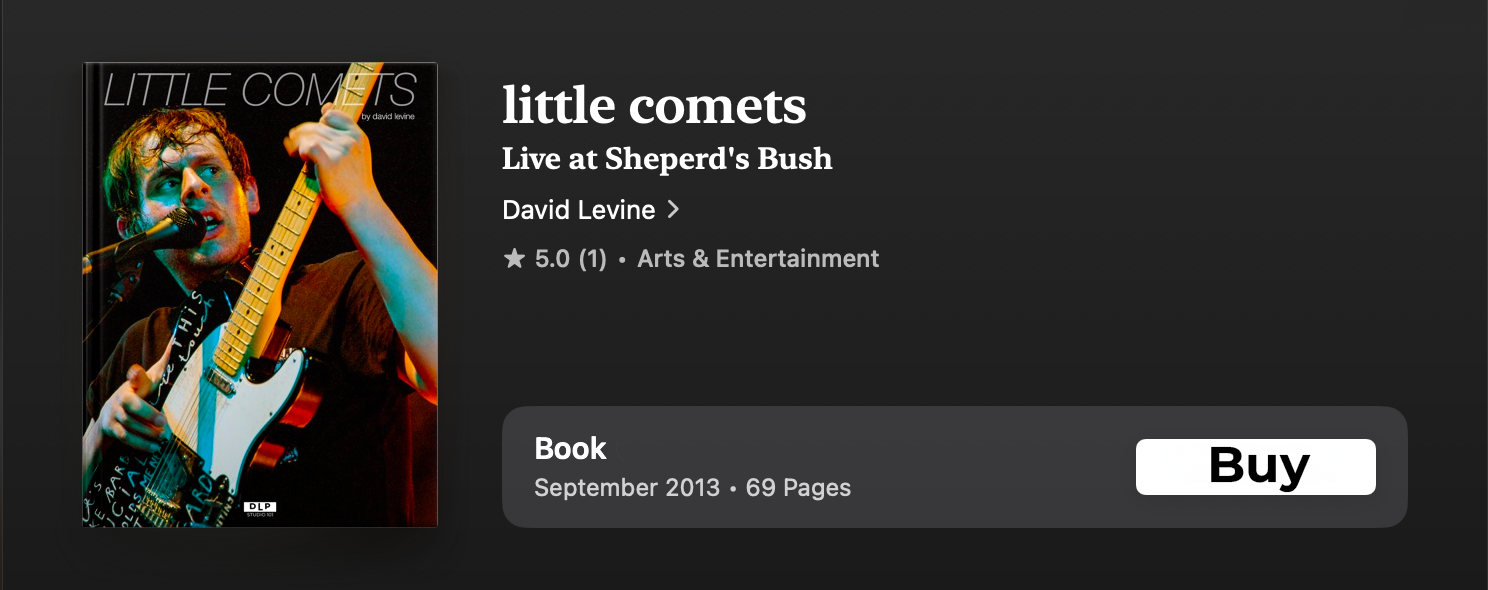
Task: Click the 69 Pages text
Action: coord(798,488)
